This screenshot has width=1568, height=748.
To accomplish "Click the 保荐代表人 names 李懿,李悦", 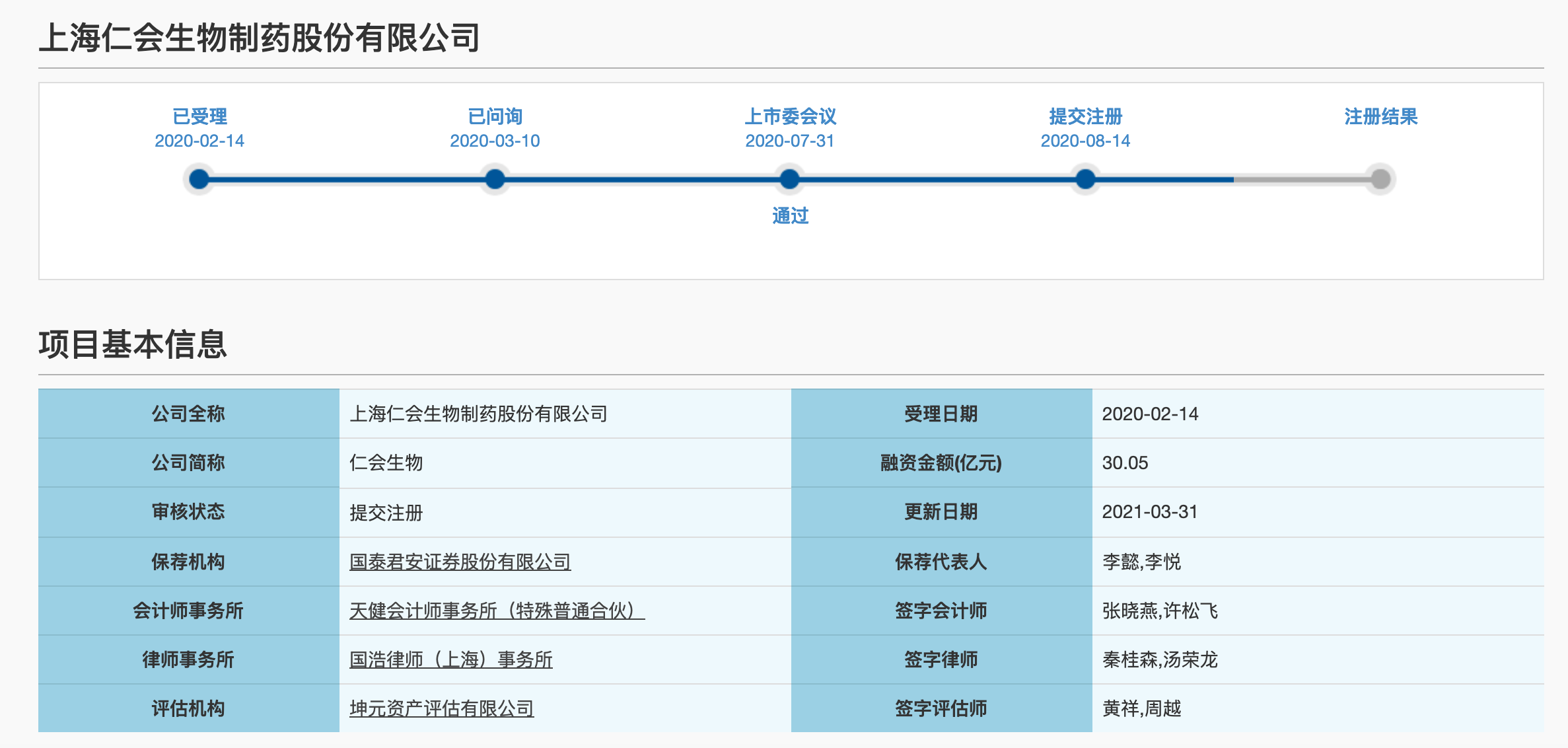I will (1141, 562).
